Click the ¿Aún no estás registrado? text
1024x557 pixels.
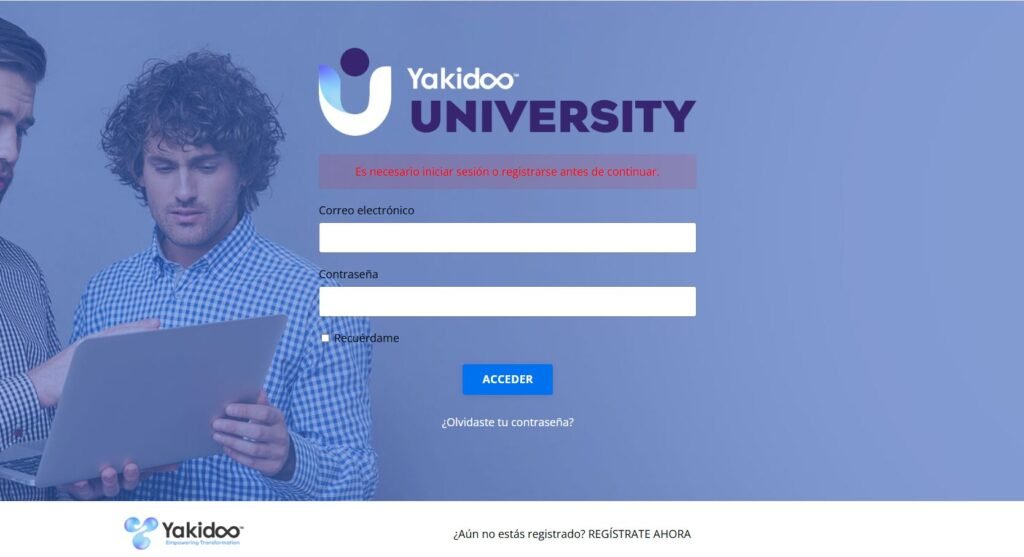click(519, 534)
